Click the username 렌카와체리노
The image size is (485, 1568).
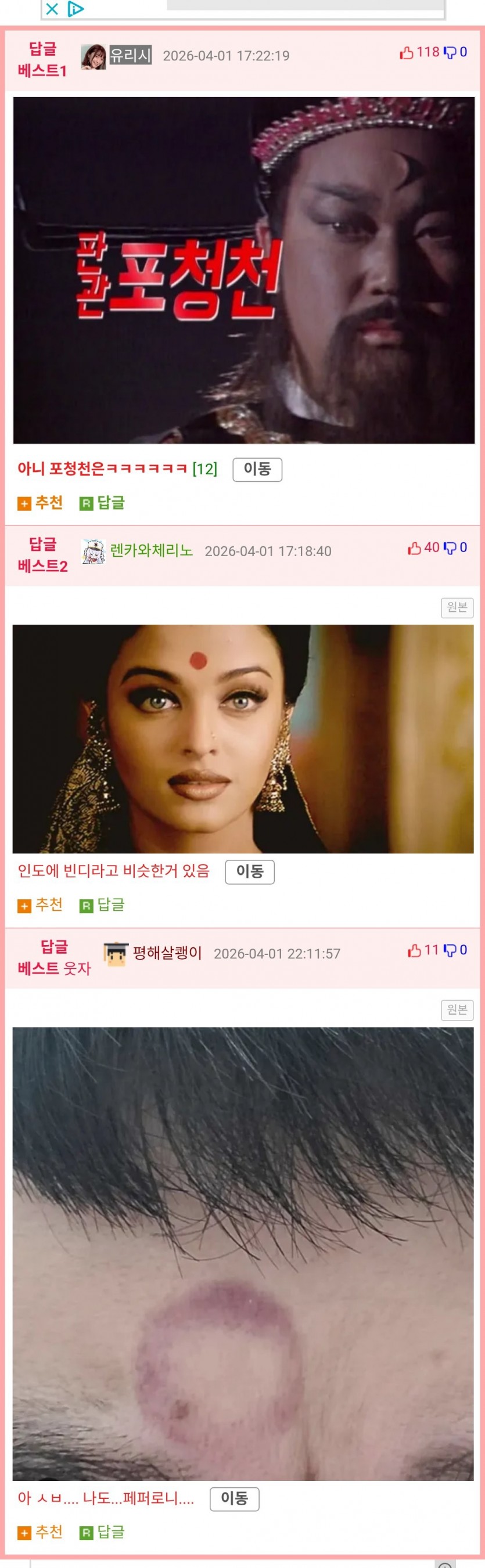pyautogui.click(x=151, y=551)
